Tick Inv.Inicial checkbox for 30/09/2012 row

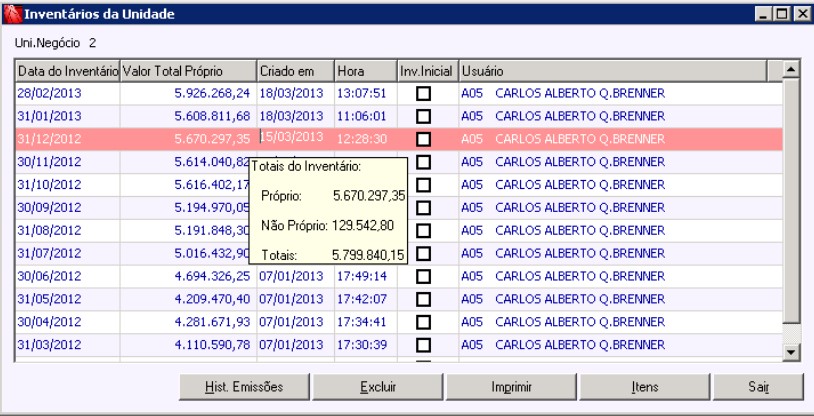pos(424,208)
